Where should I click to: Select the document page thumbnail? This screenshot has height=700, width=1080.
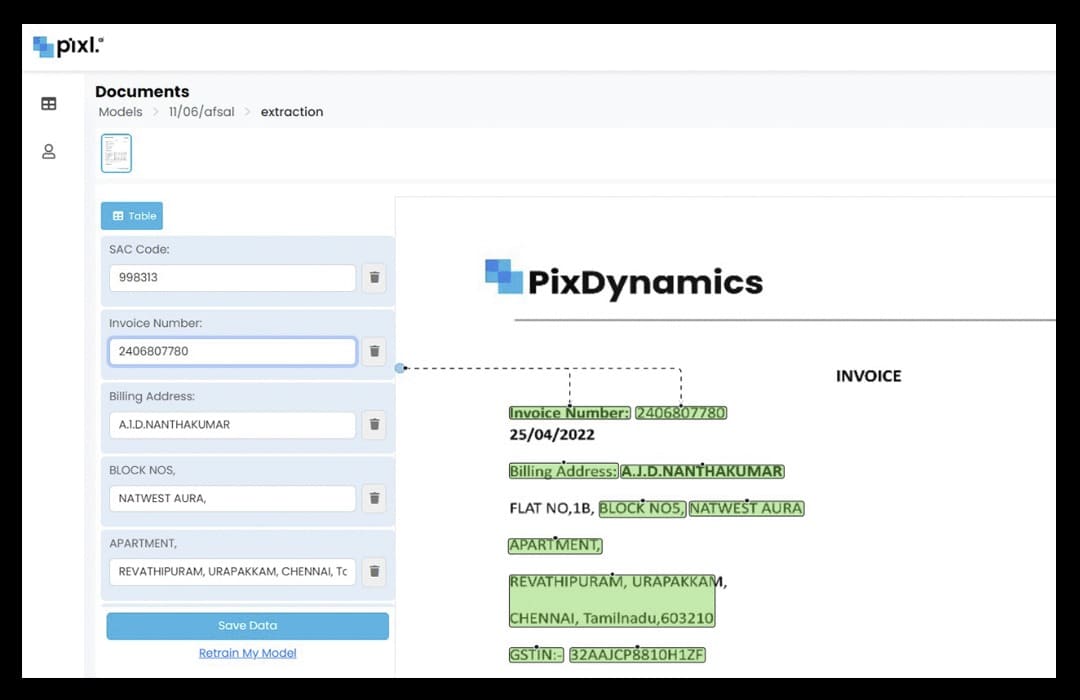(x=116, y=153)
